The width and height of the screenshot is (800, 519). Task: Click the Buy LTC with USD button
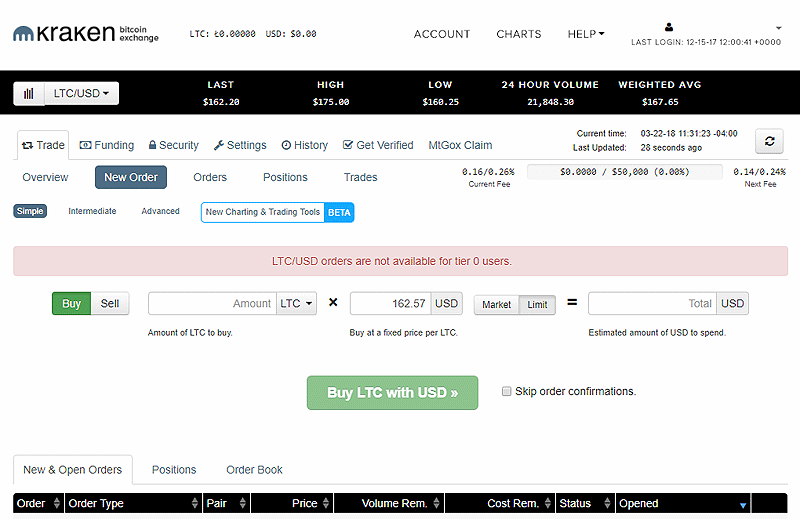(392, 393)
